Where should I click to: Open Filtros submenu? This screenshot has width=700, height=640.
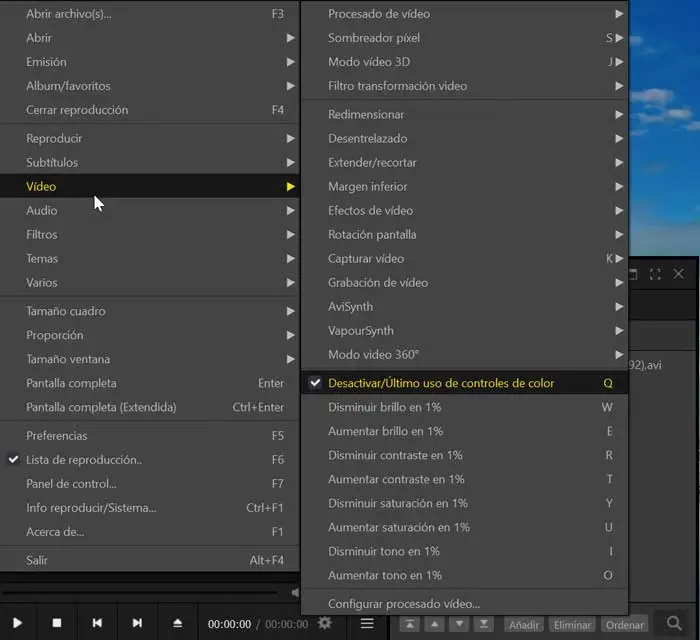(150, 235)
